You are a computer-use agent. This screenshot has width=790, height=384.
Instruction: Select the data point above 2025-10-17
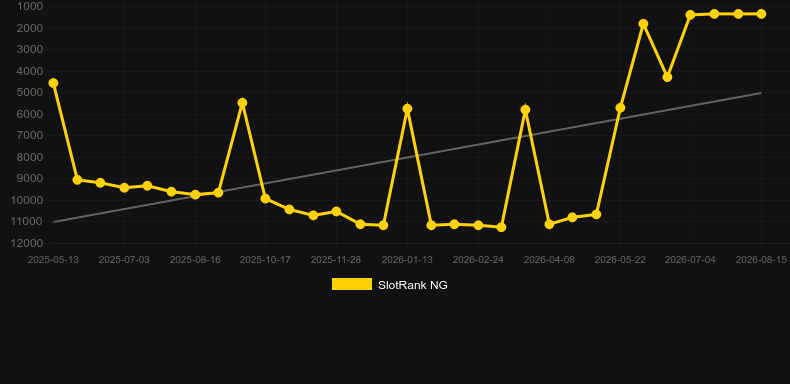tap(266, 199)
